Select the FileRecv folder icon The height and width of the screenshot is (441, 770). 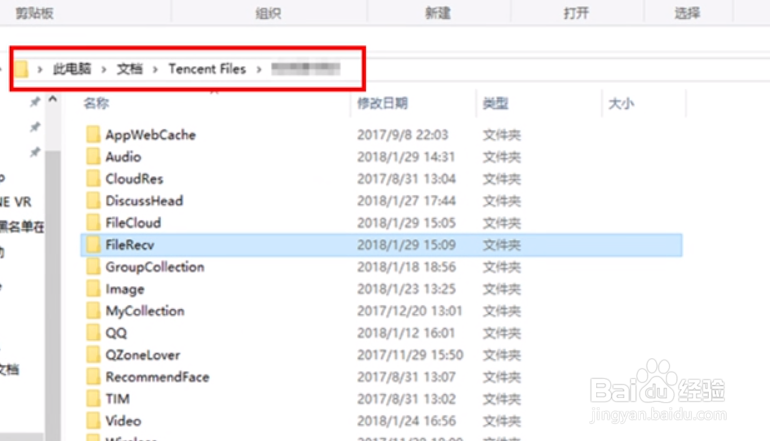click(x=93, y=245)
